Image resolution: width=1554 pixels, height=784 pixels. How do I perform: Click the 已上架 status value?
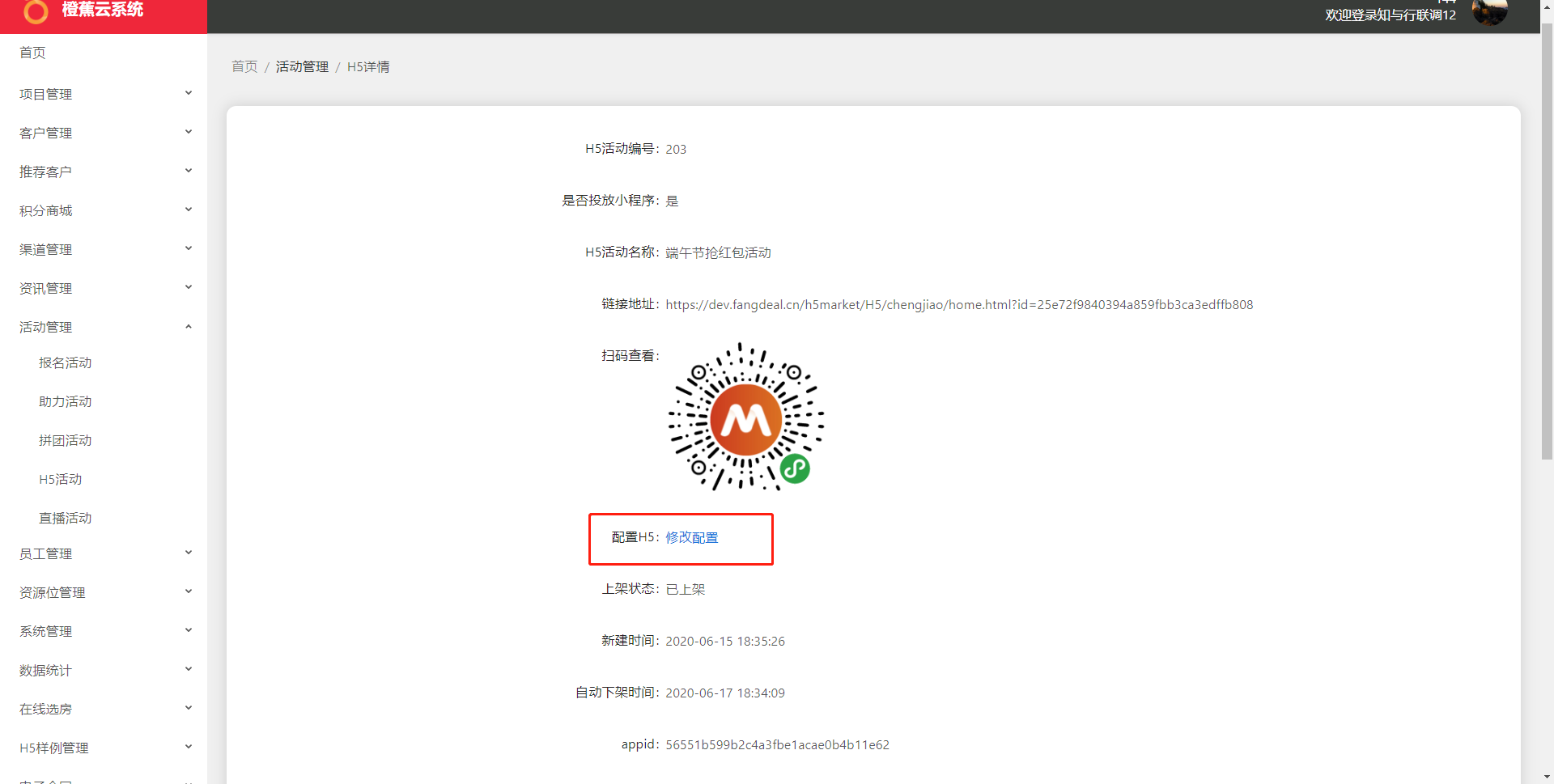[x=686, y=589]
